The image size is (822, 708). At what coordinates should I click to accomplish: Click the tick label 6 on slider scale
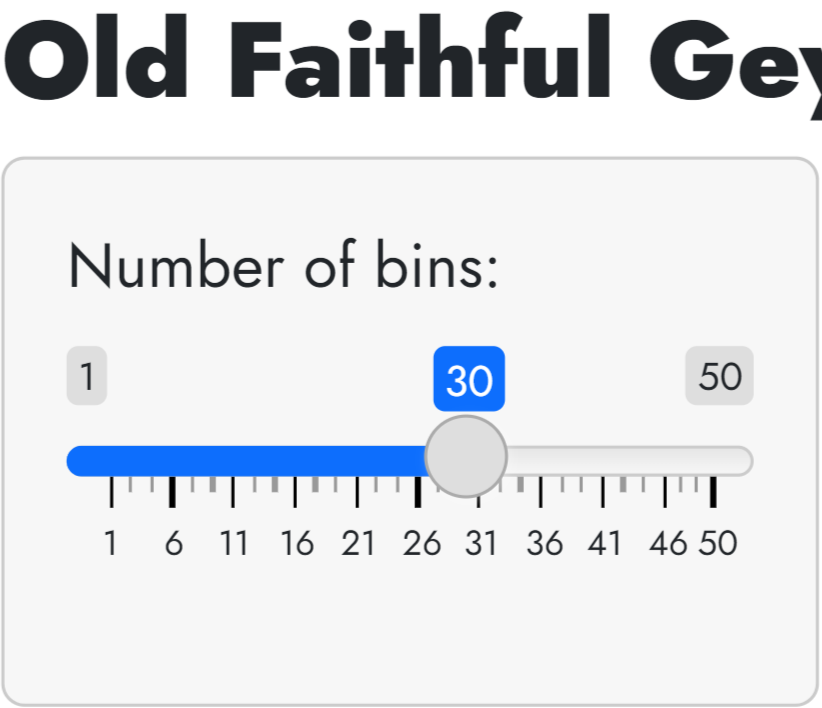click(173, 544)
